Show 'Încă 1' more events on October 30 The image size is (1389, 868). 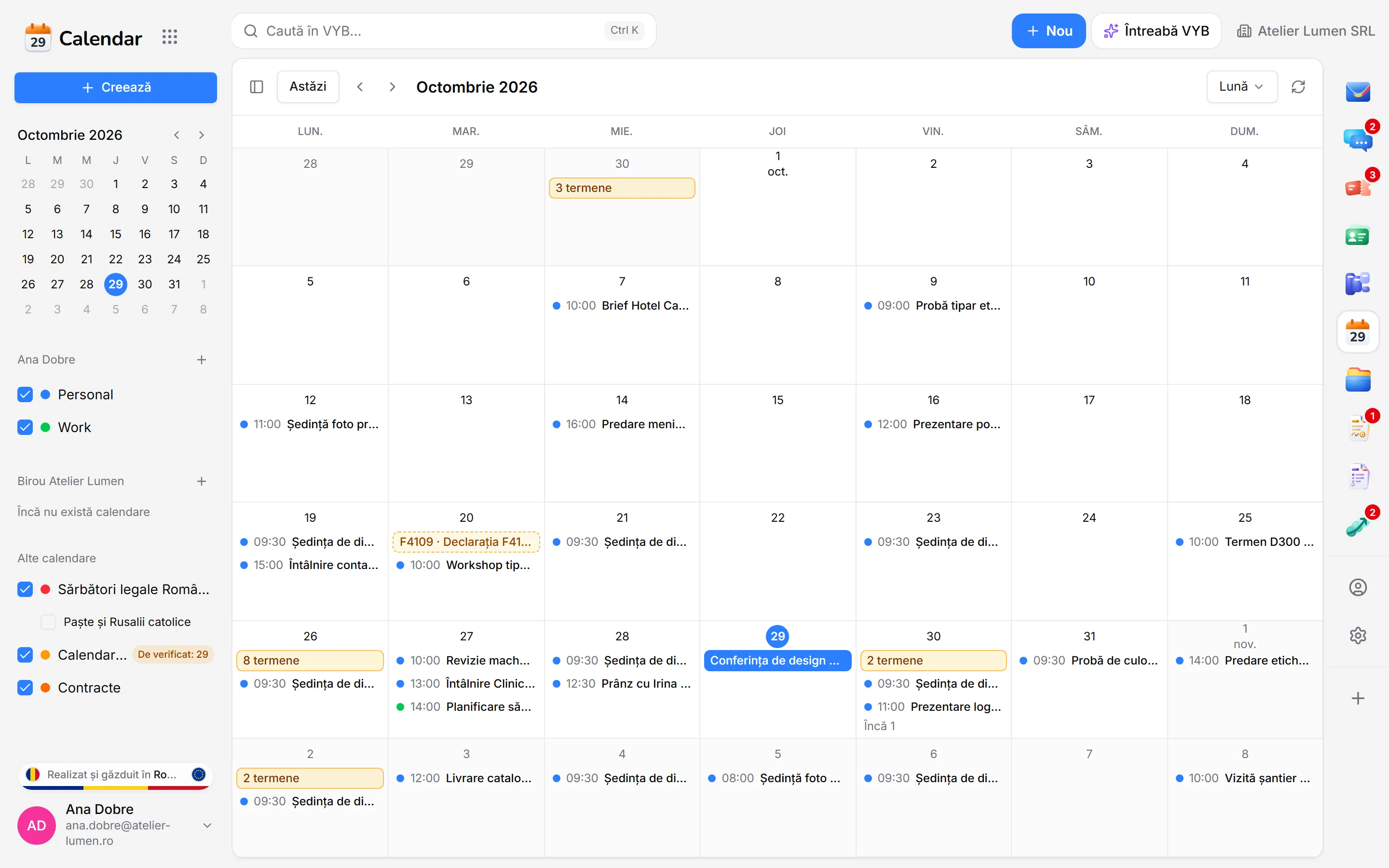[879, 726]
